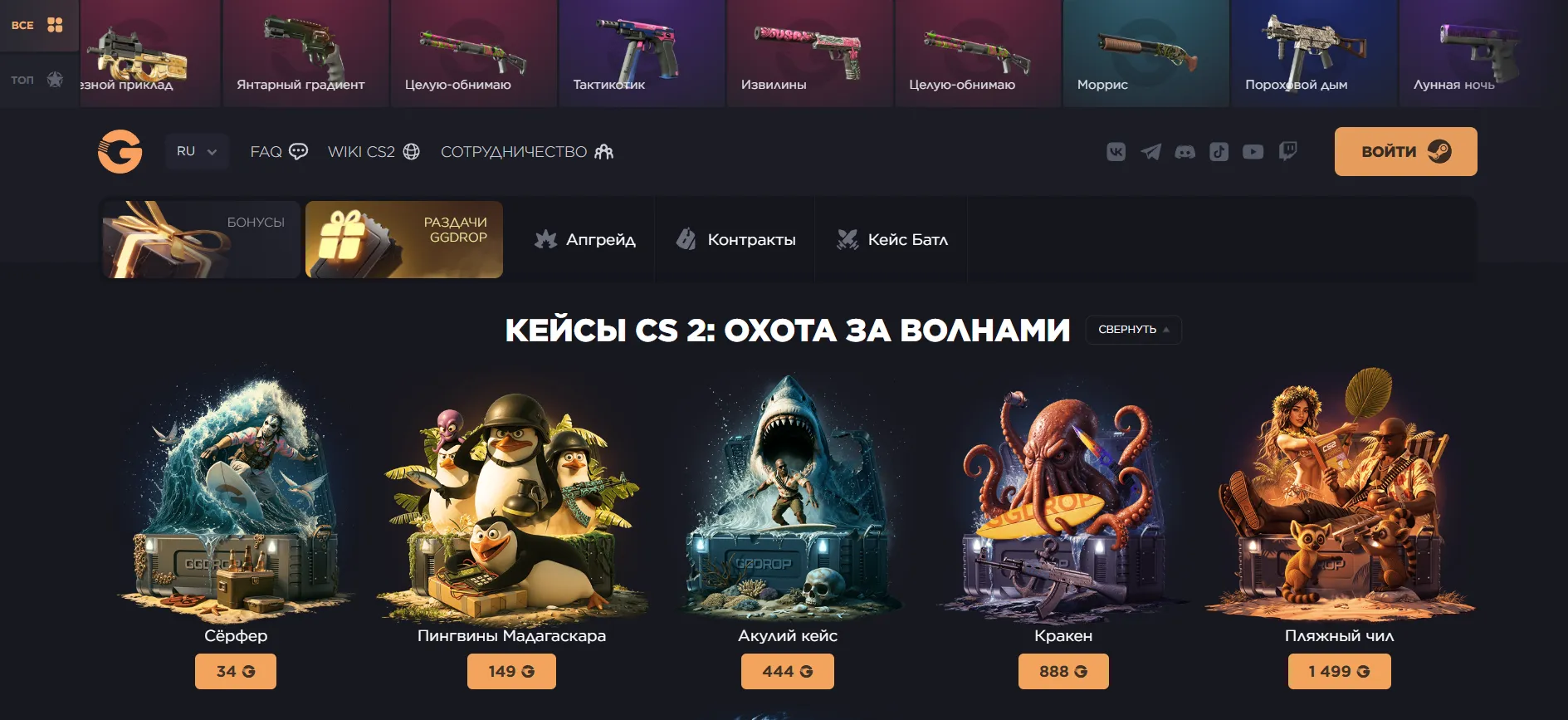Open the VK social link icon
Screen dimensions: 1568x720
click(x=1116, y=151)
